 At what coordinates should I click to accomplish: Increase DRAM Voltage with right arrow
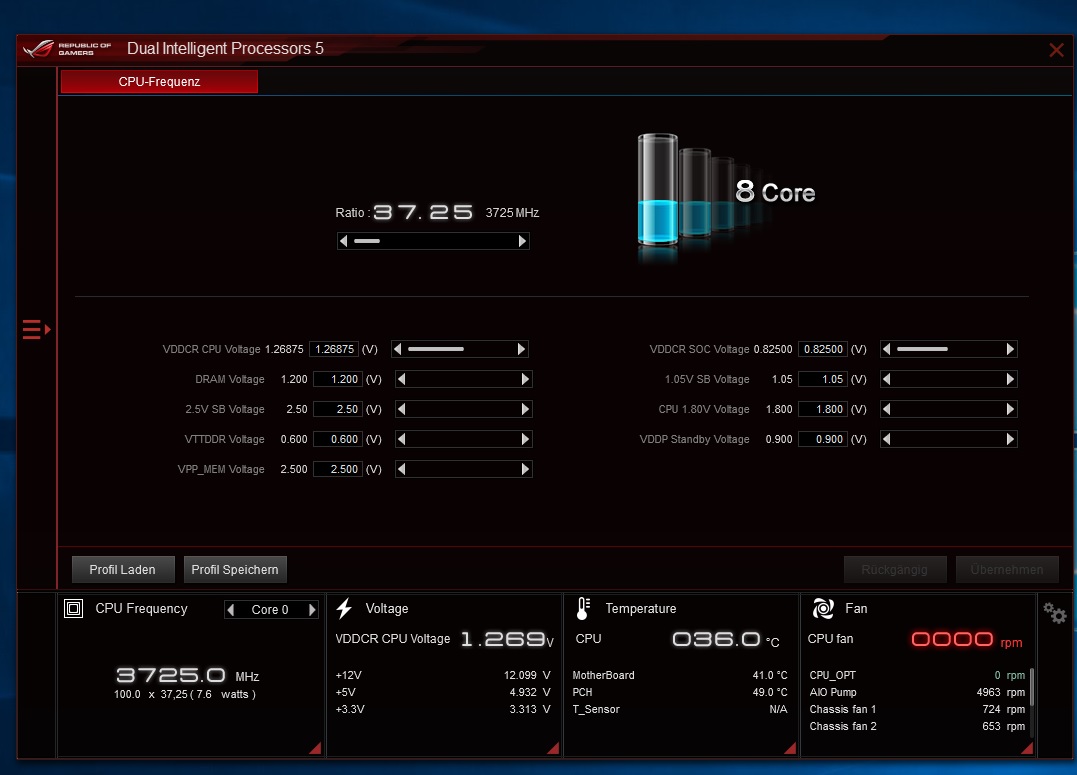(x=525, y=379)
